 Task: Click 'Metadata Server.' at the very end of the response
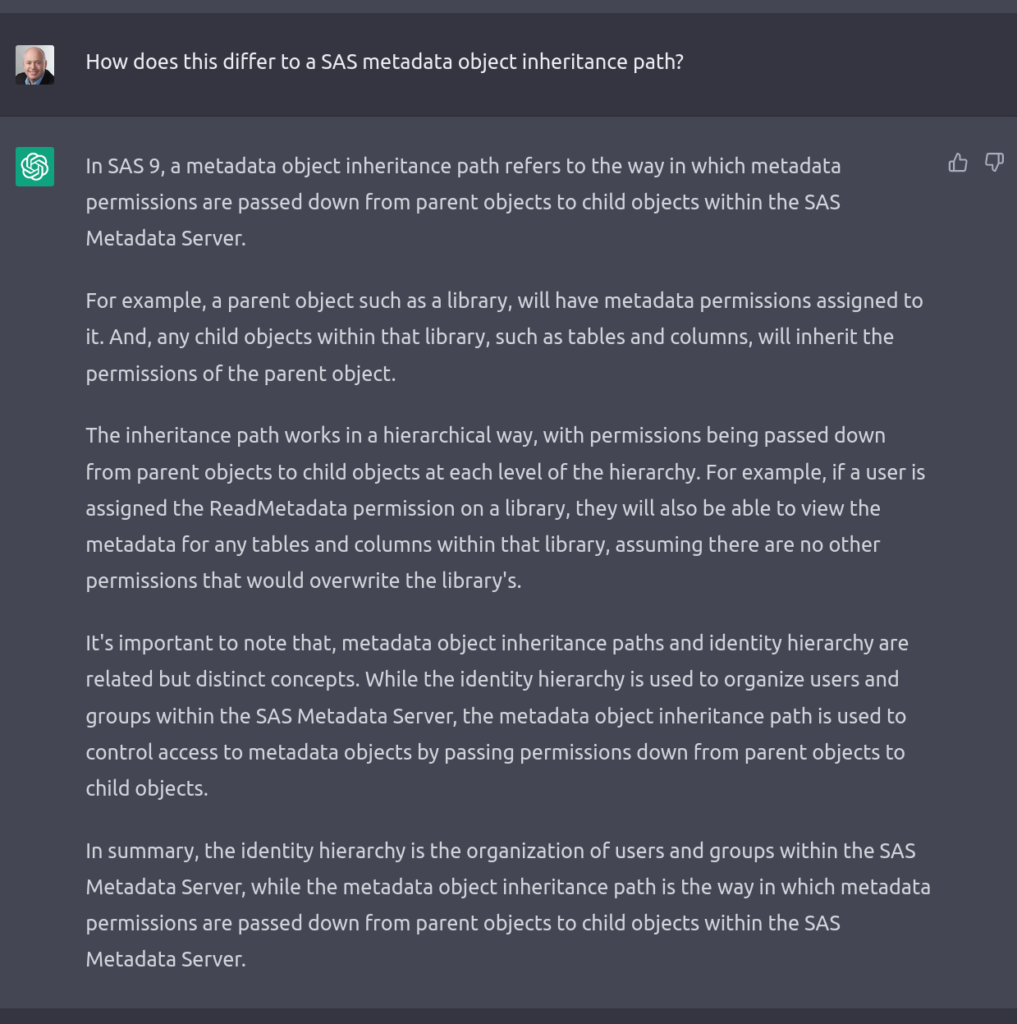166,959
